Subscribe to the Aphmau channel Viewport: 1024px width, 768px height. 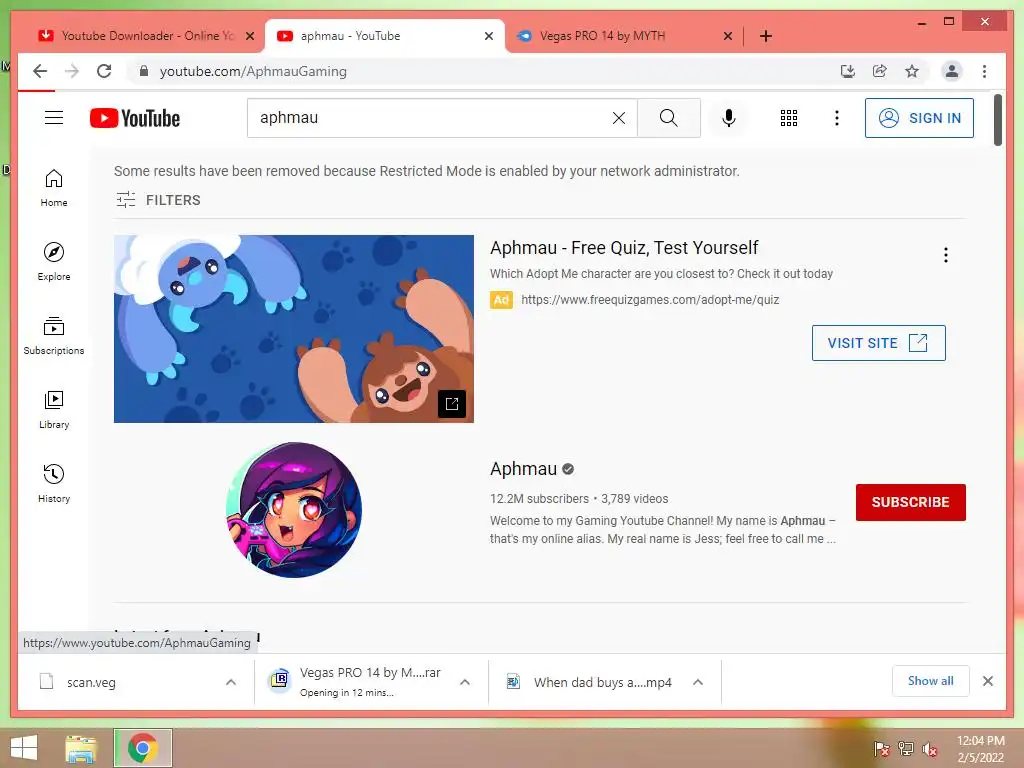(x=910, y=502)
